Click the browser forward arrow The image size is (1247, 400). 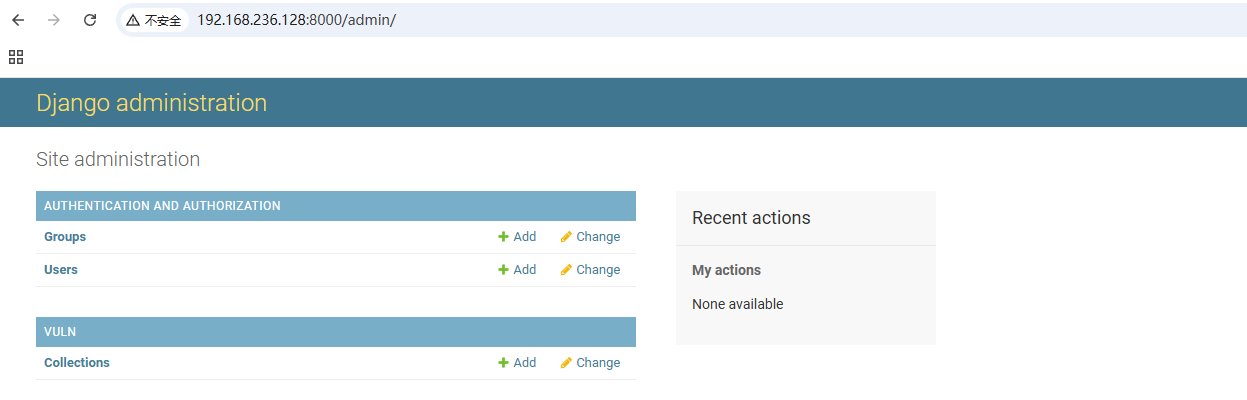click(54, 20)
